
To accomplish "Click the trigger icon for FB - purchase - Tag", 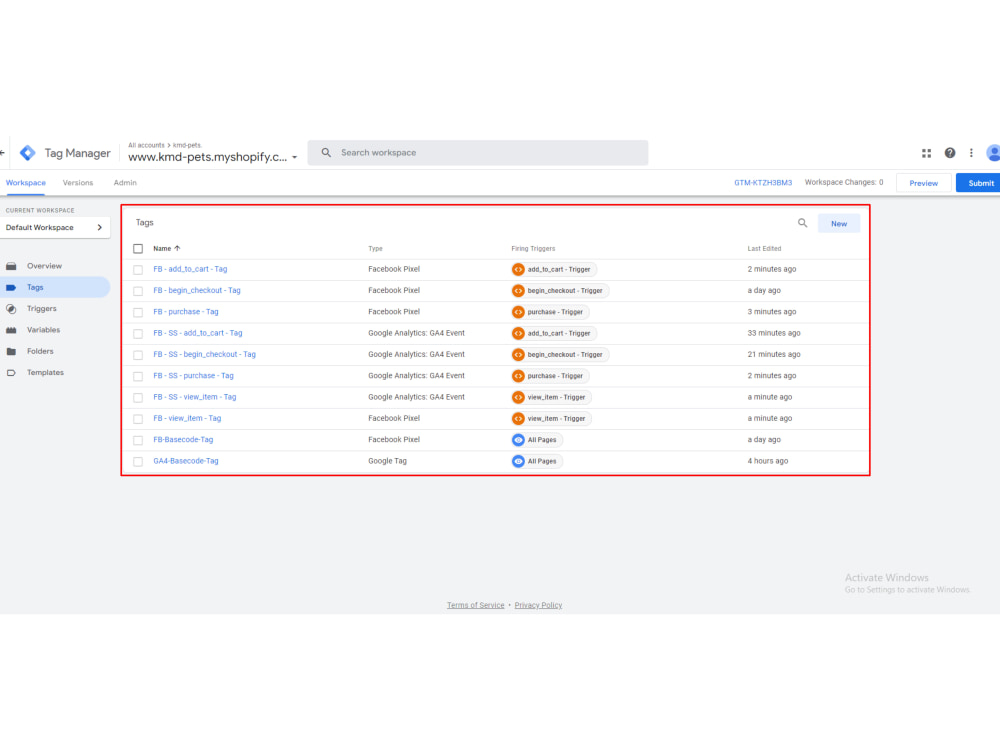I will point(518,312).
